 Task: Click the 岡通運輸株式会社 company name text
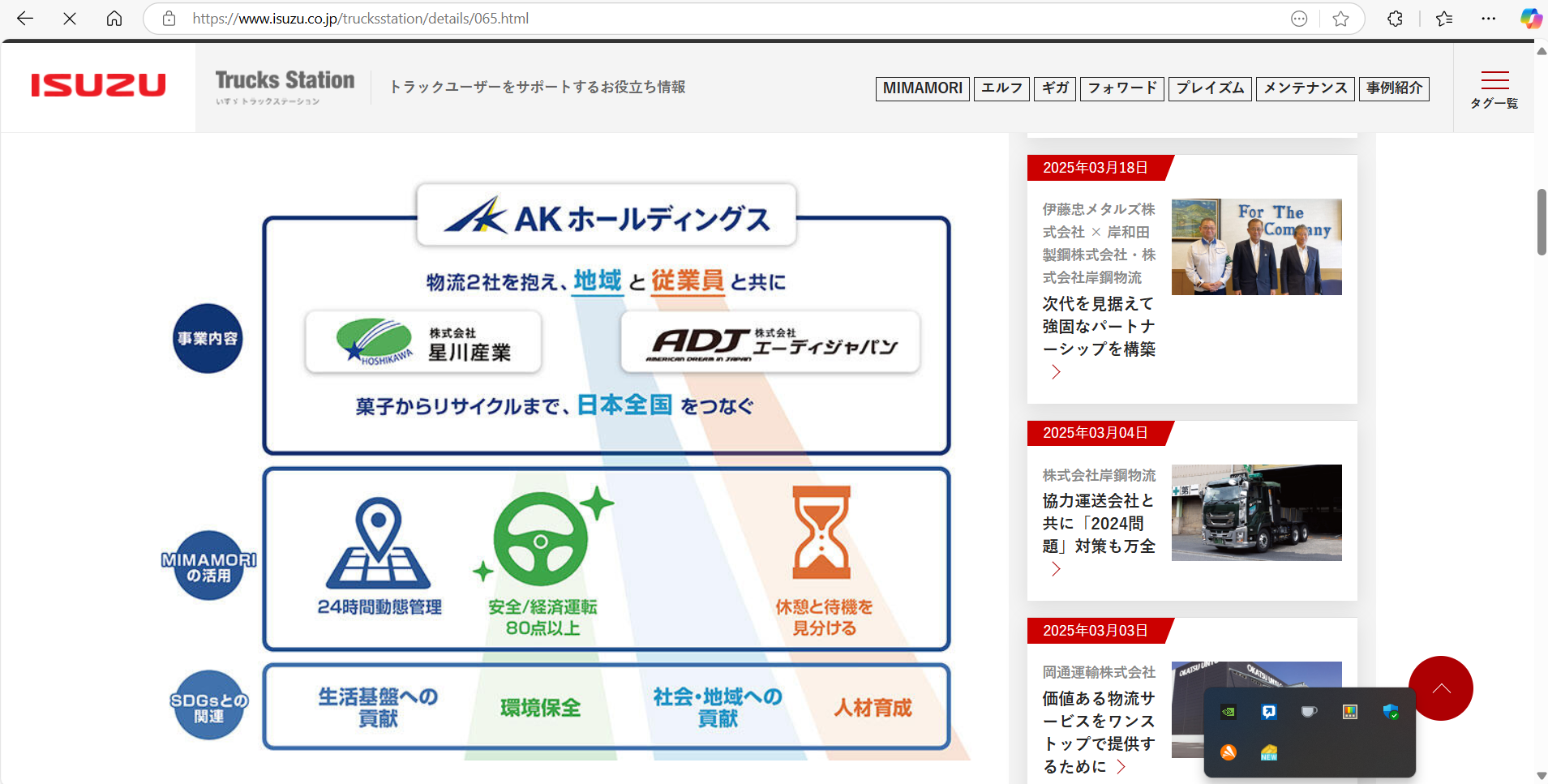point(1099,673)
